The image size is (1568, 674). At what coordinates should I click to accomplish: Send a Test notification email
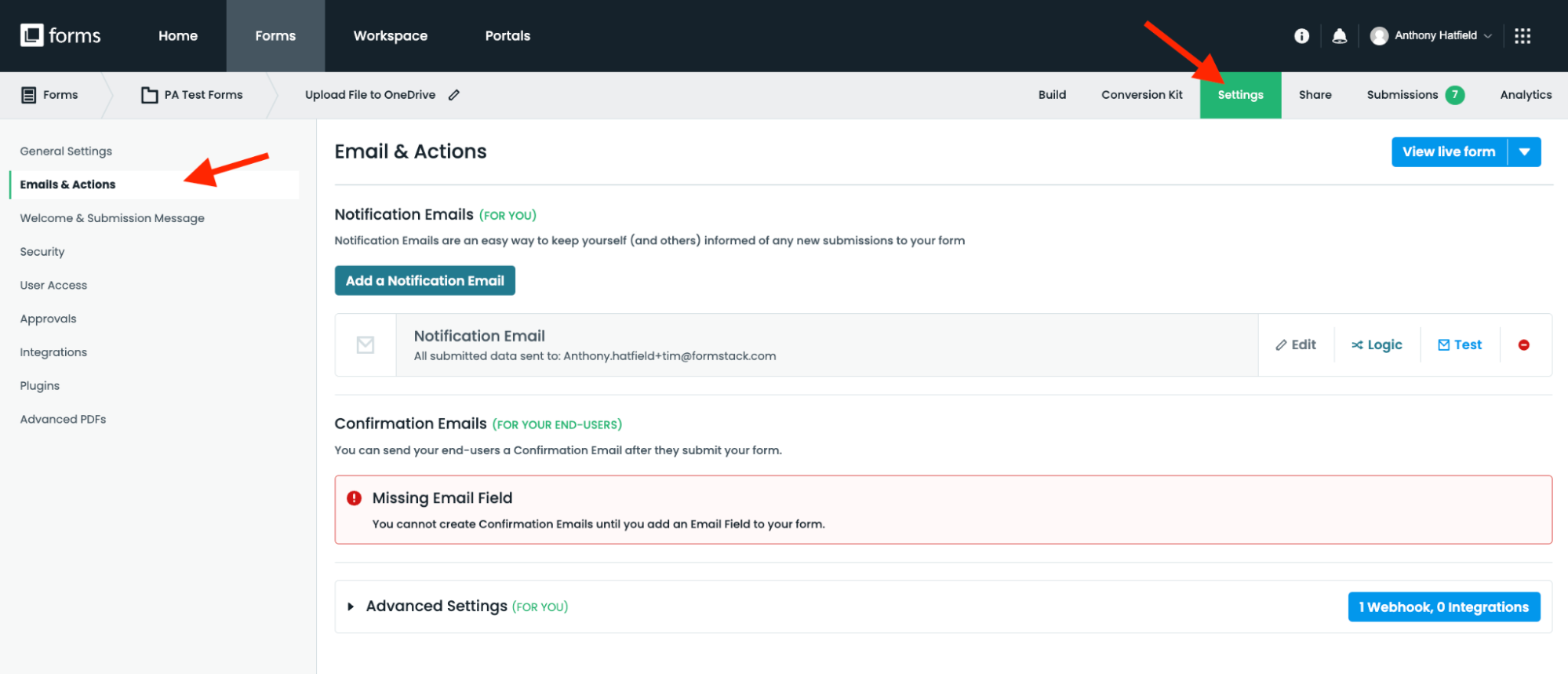pos(1460,345)
